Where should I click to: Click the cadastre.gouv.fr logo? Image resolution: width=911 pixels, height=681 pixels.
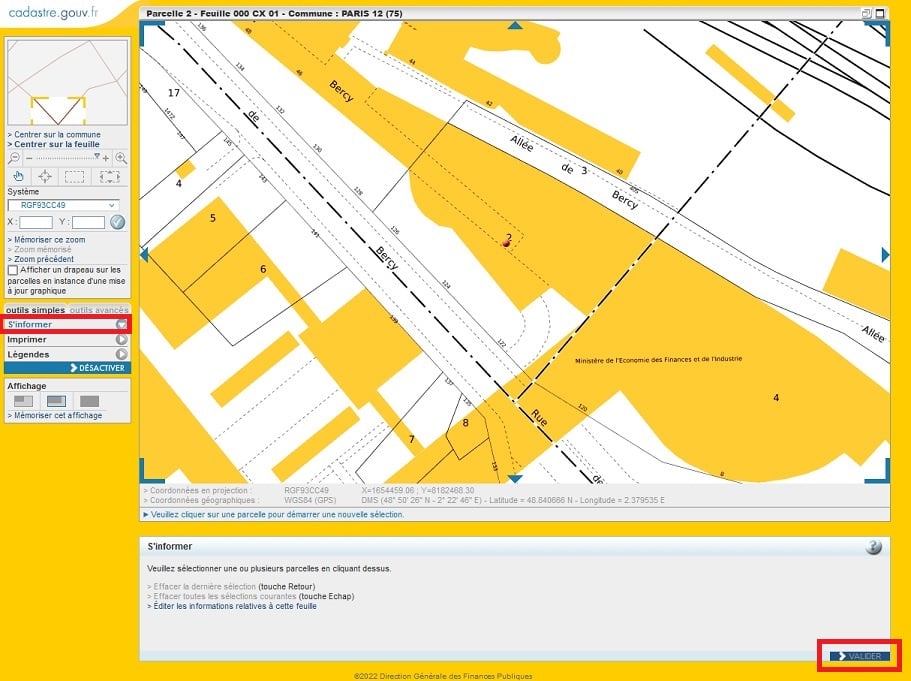(53, 12)
